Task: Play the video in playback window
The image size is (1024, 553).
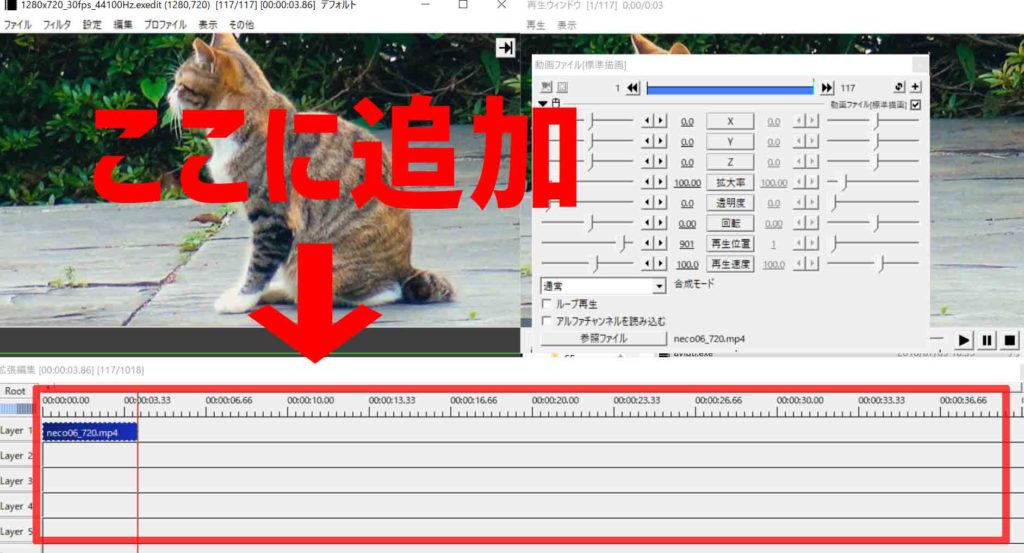Action: [963, 340]
